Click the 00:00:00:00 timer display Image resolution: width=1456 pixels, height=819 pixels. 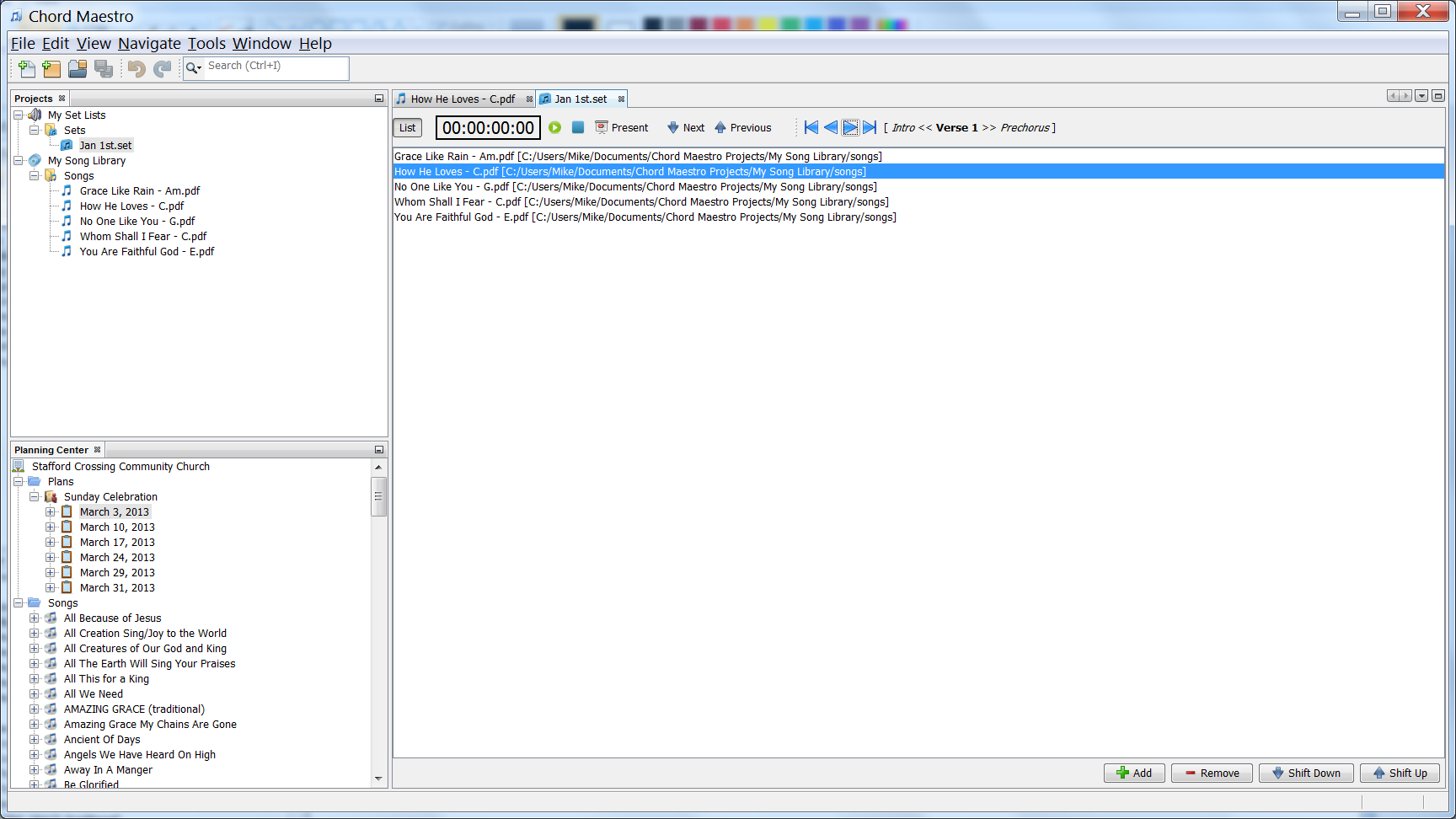click(x=488, y=128)
